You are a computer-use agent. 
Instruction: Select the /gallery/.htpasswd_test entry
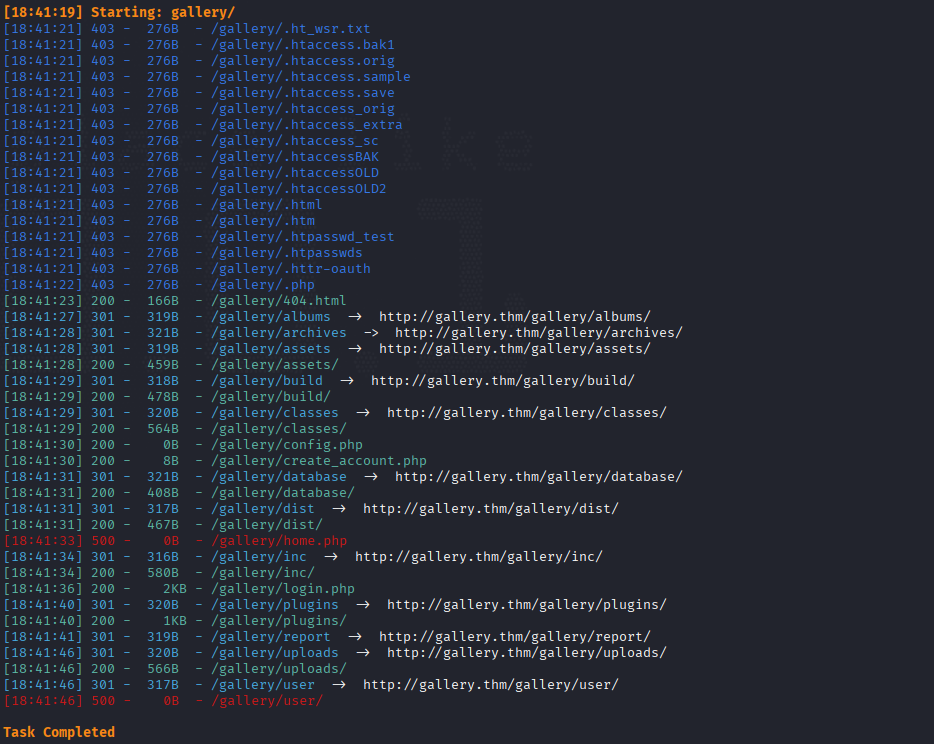pyautogui.click(x=303, y=237)
